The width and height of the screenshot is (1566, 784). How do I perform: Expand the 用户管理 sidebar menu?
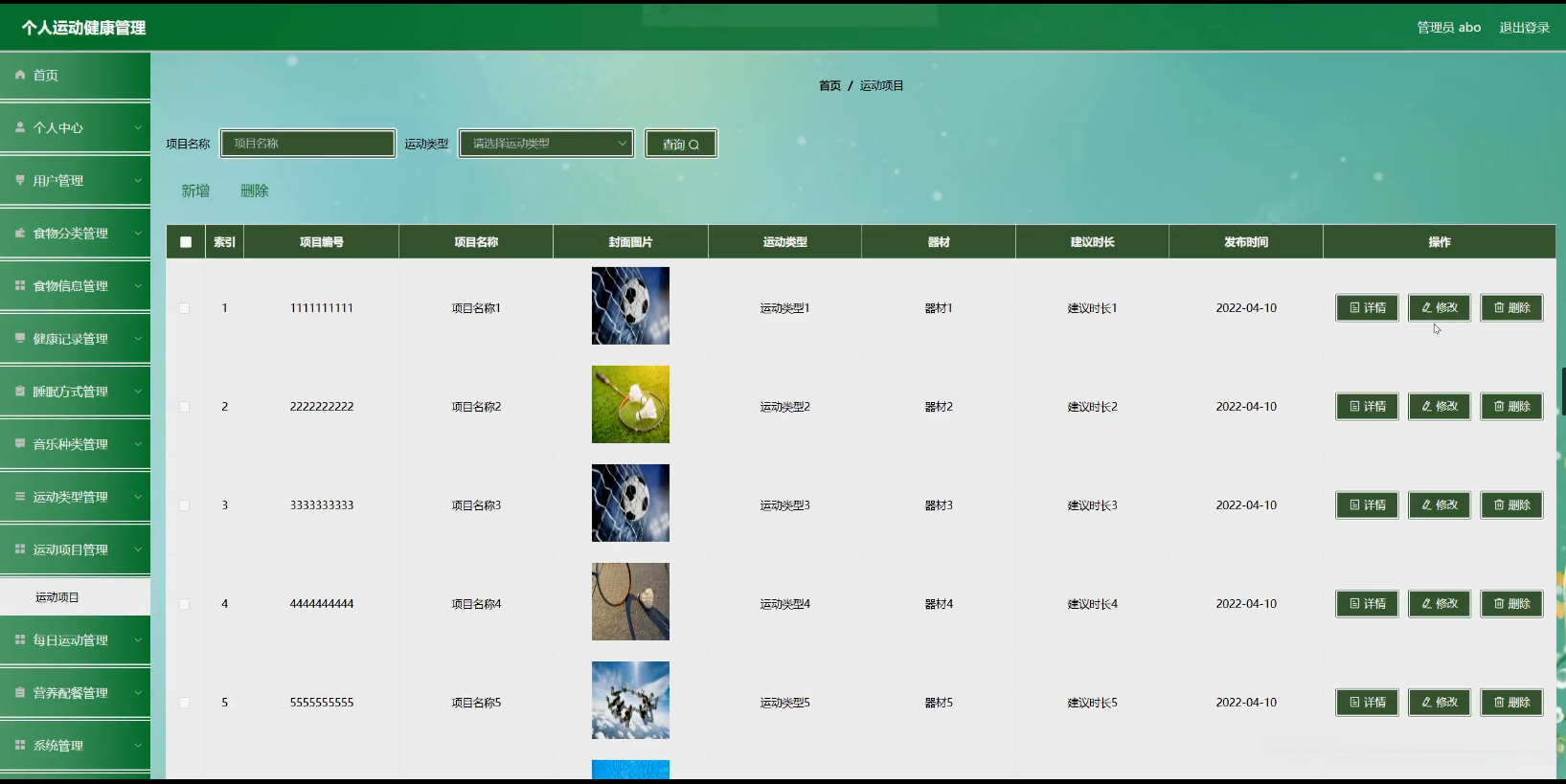[x=76, y=180]
